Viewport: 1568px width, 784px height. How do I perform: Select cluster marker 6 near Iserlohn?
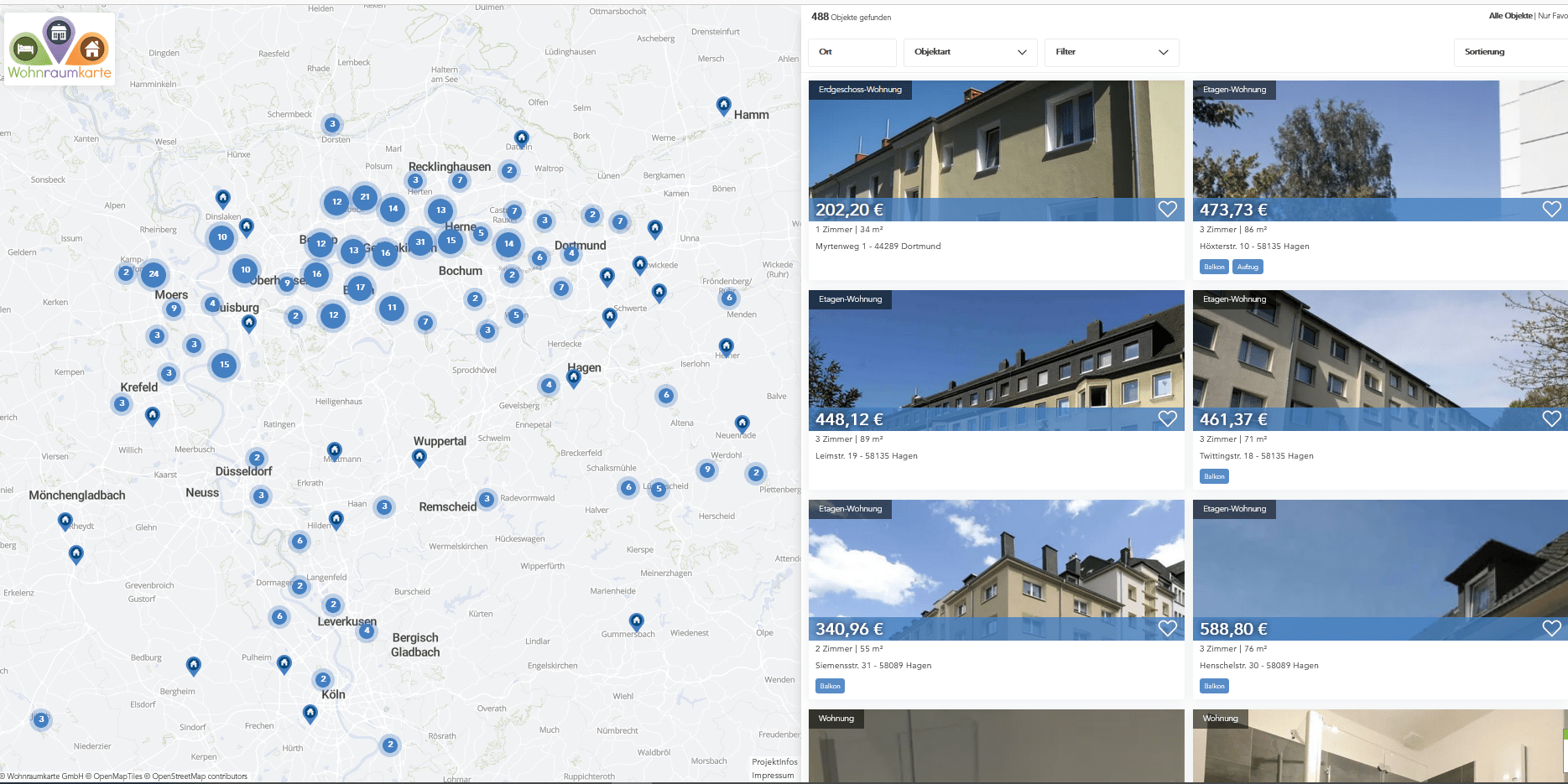click(x=666, y=395)
